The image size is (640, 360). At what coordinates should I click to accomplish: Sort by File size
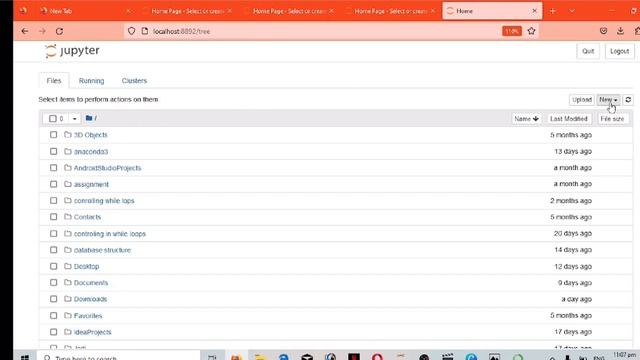(612, 119)
